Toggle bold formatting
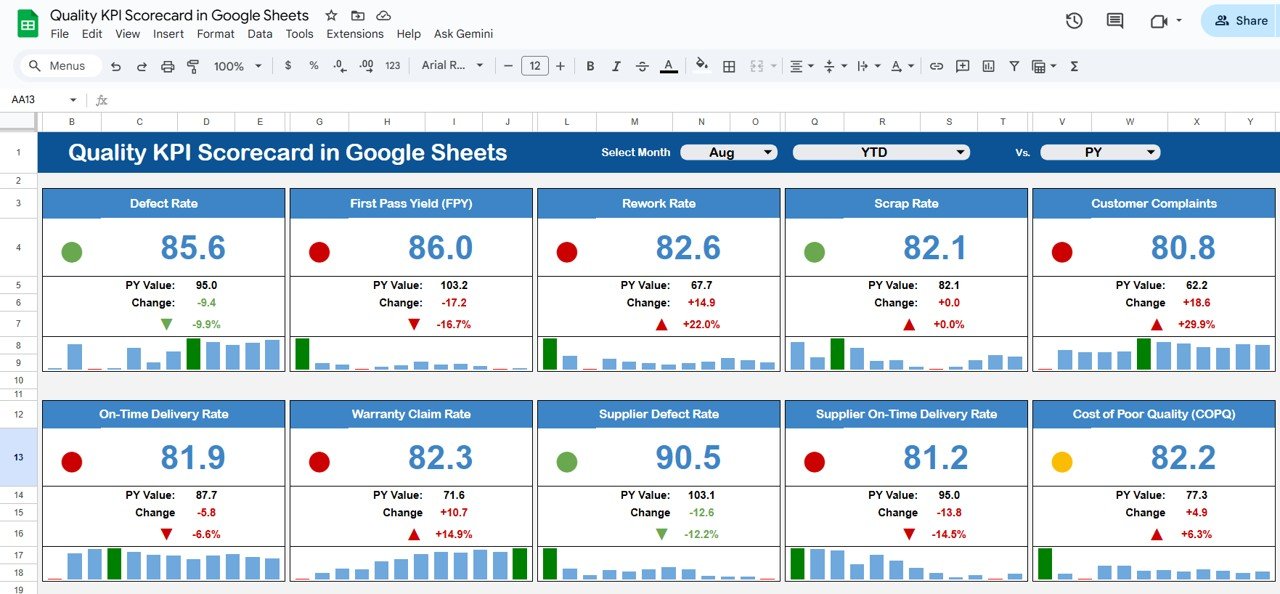Image resolution: width=1280 pixels, height=594 pixels. pos(590,66)
